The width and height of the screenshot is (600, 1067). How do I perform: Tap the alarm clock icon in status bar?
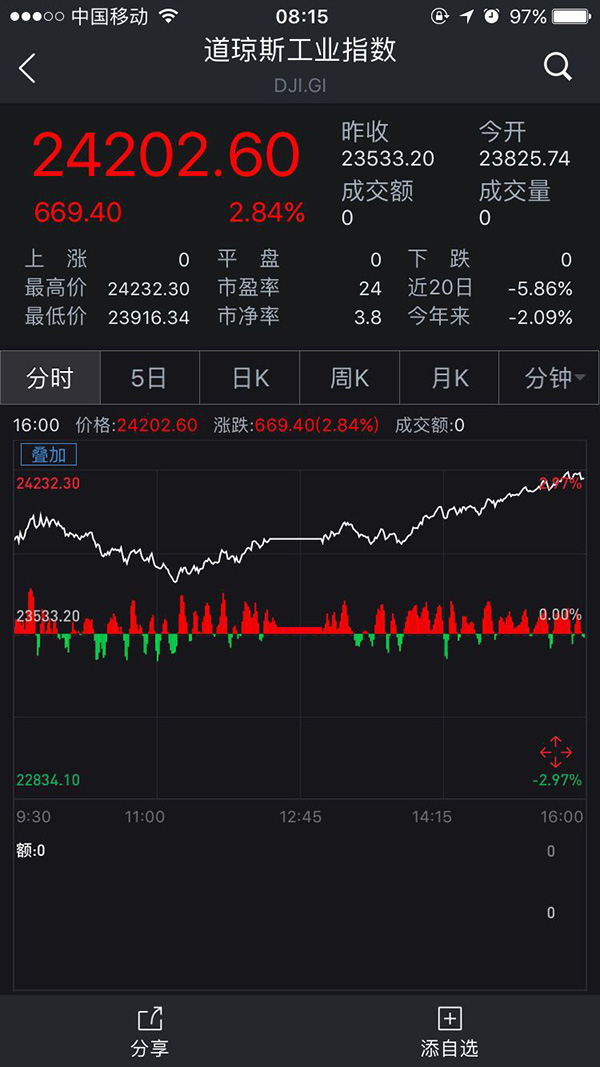tap(492, 16)
